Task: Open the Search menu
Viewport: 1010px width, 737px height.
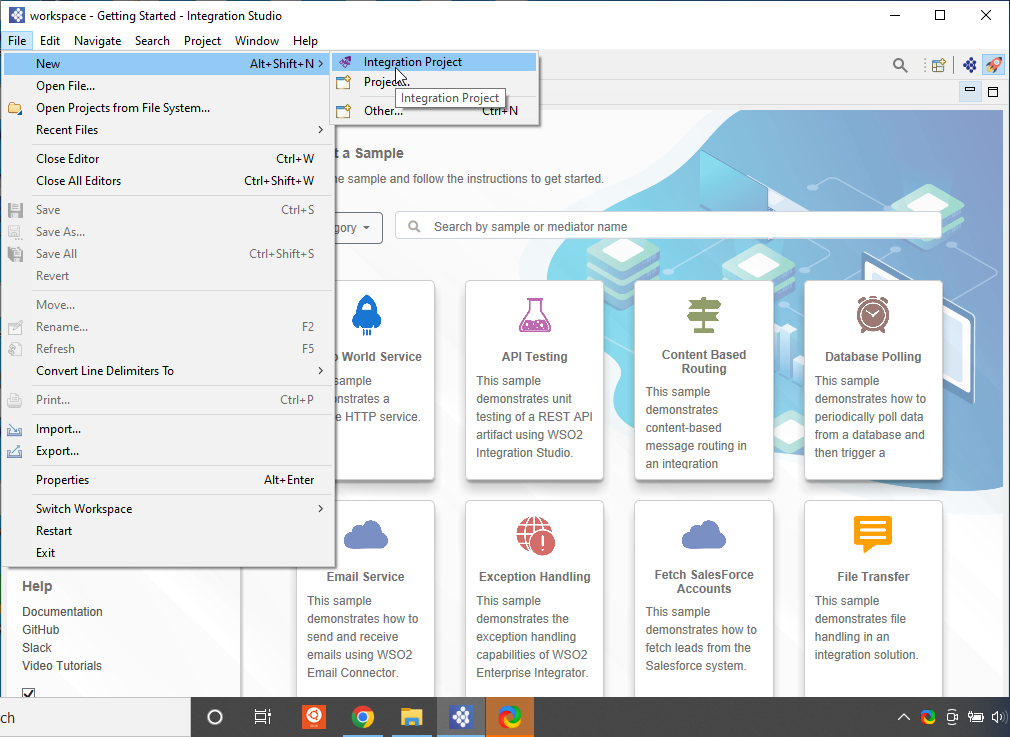Action: tap(152, 41)
